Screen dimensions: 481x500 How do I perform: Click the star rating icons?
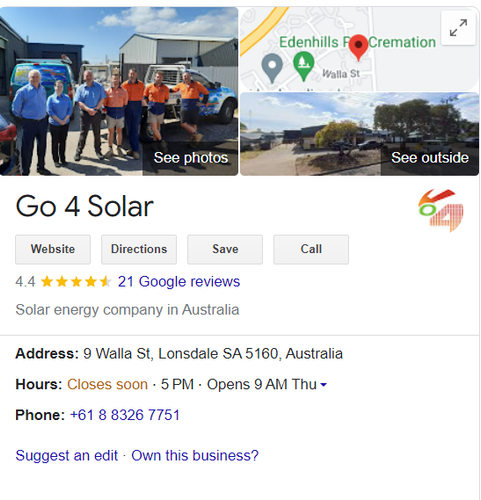click(x=76, y=282)
